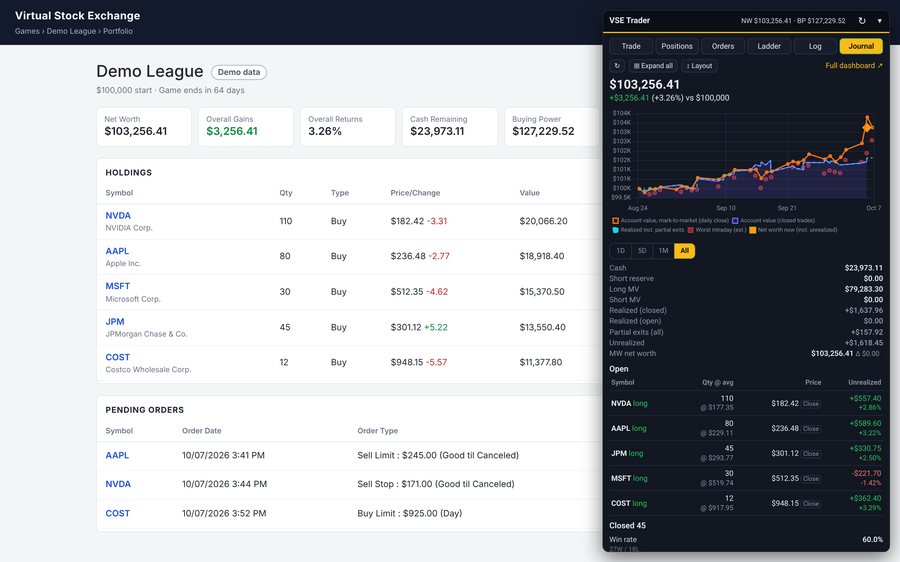Open Full dashboard link
The image size is (900, 562).
[x=854, y=65]
